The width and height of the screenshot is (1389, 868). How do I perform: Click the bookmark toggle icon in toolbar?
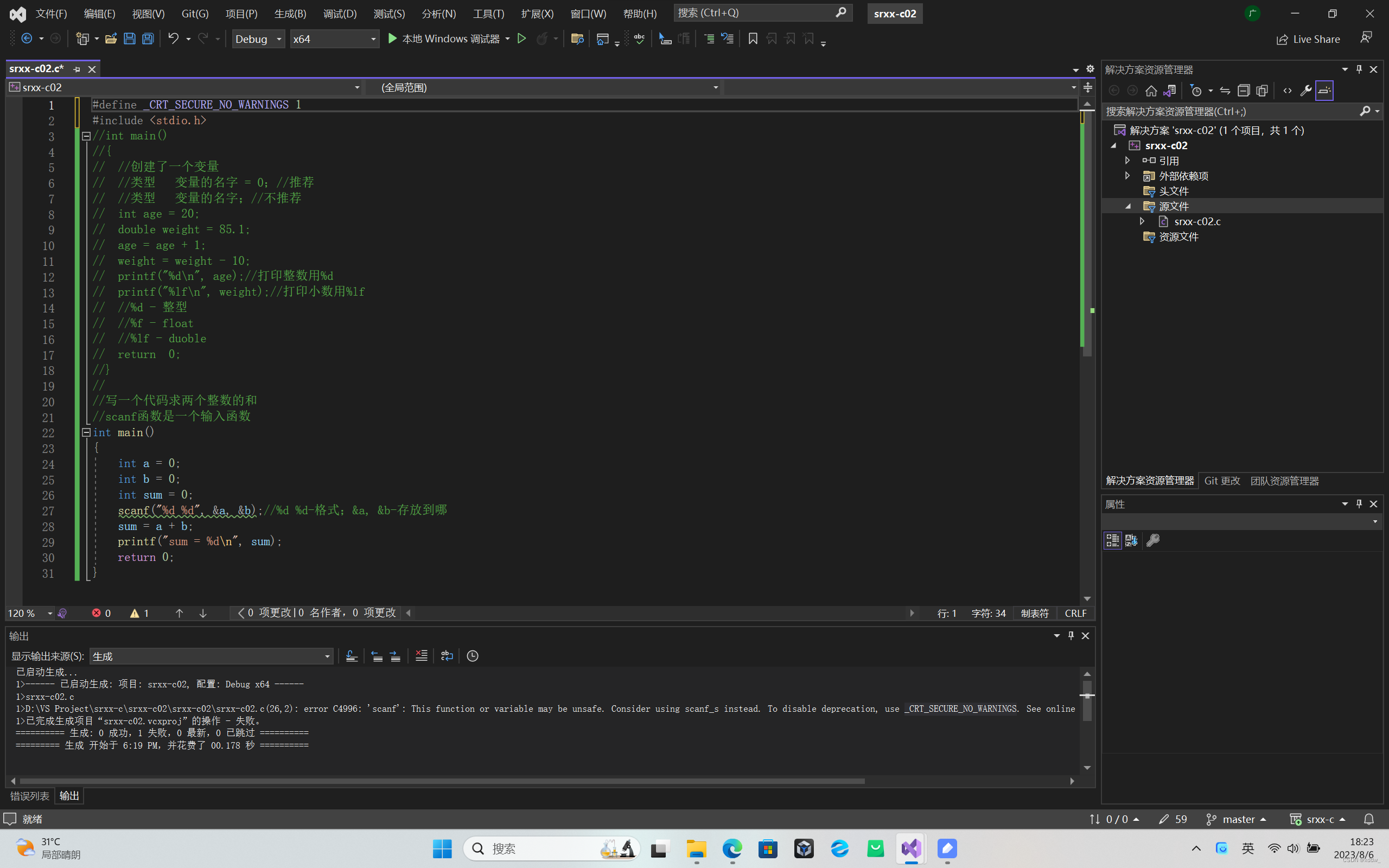click(753, 39)
